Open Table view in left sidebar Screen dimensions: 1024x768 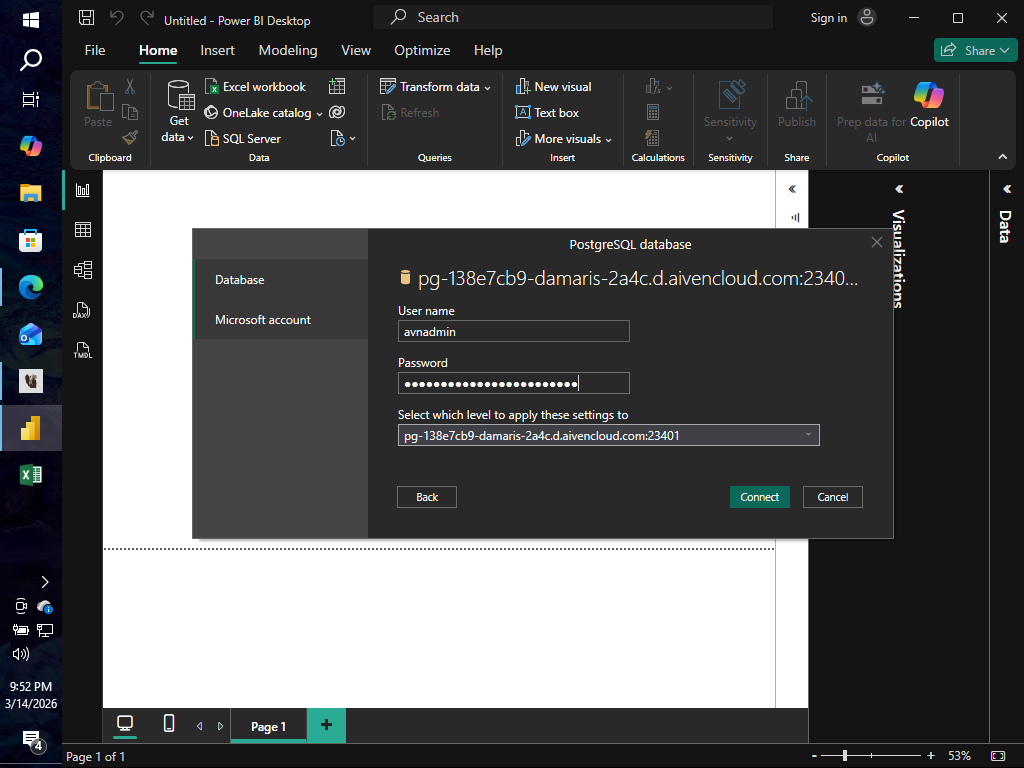83,230
